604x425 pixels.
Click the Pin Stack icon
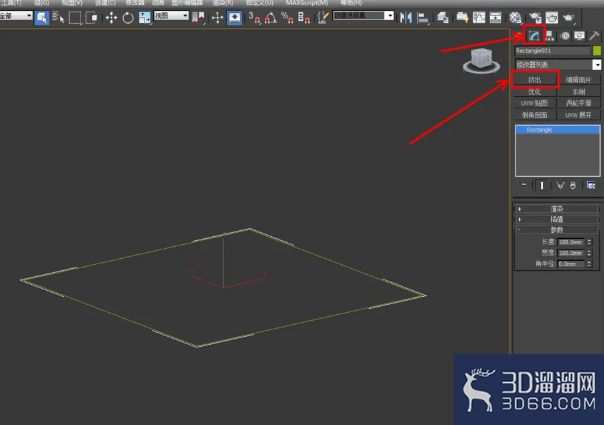click(523, 185)
